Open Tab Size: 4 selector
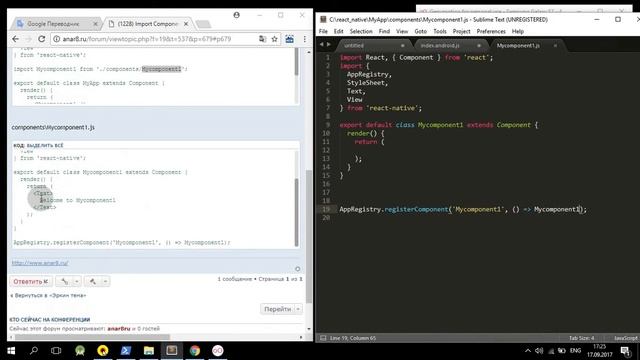640x360 pixels. [582, 338]
